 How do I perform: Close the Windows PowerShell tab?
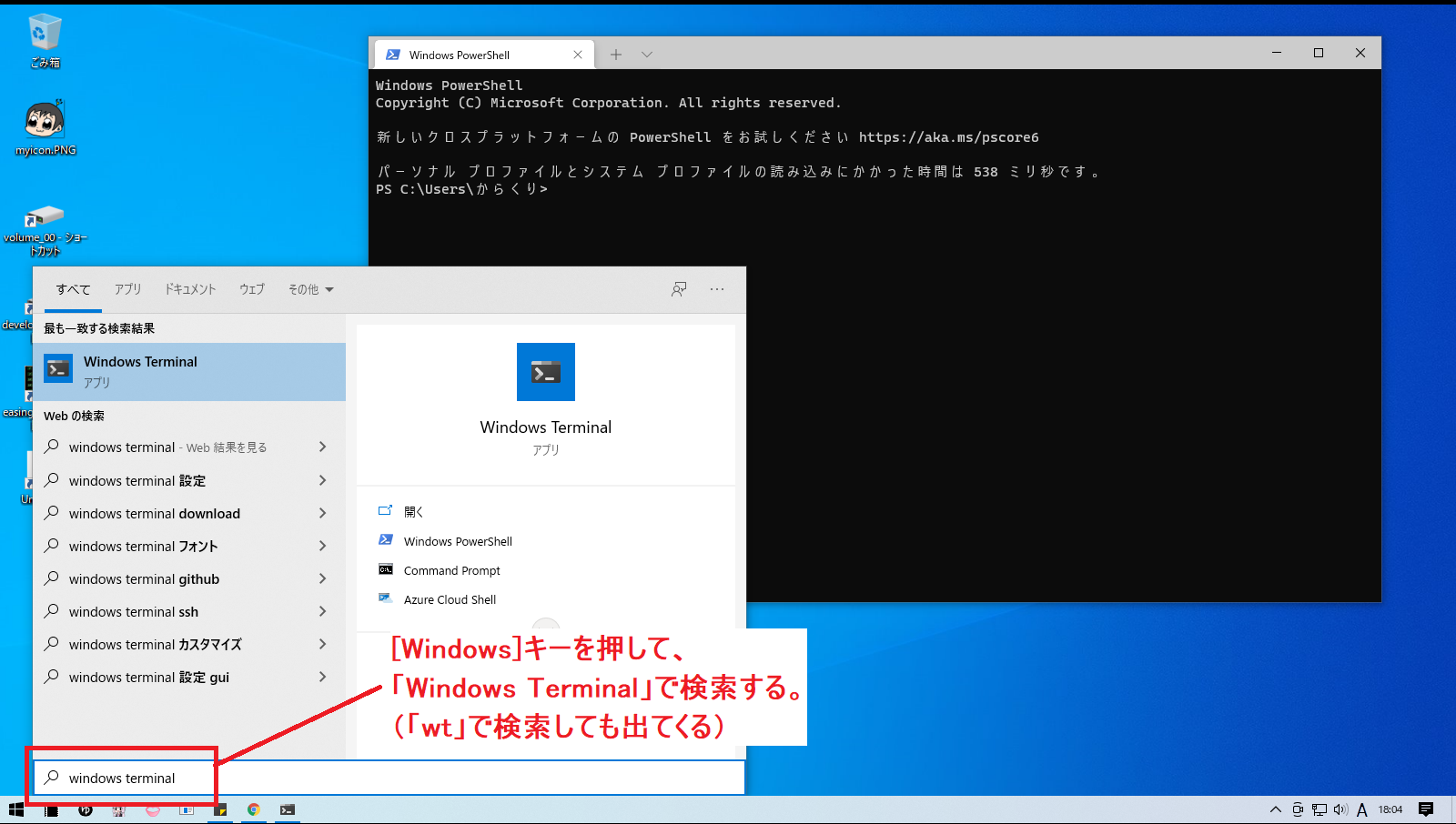tap(578, 55)
